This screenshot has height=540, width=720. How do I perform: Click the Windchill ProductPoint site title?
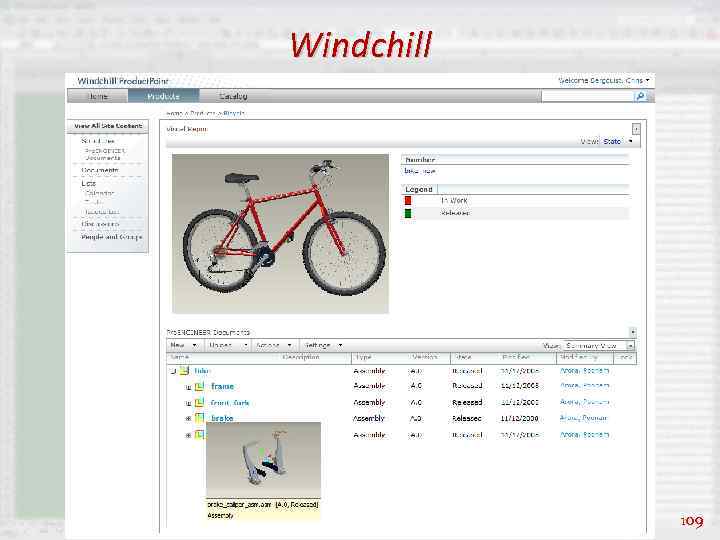[123, 81]
